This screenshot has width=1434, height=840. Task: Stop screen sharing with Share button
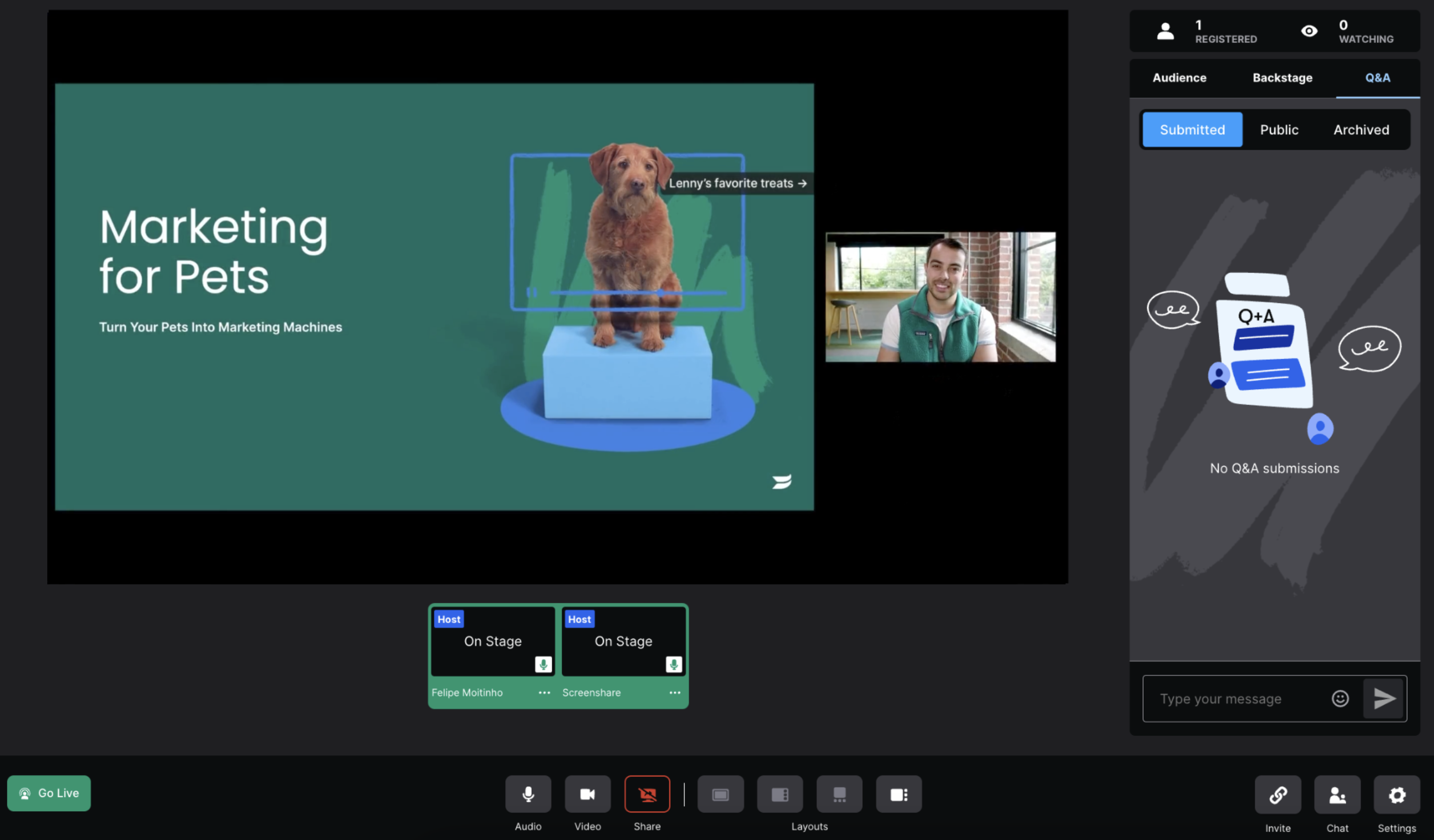(x=647, y=794)
